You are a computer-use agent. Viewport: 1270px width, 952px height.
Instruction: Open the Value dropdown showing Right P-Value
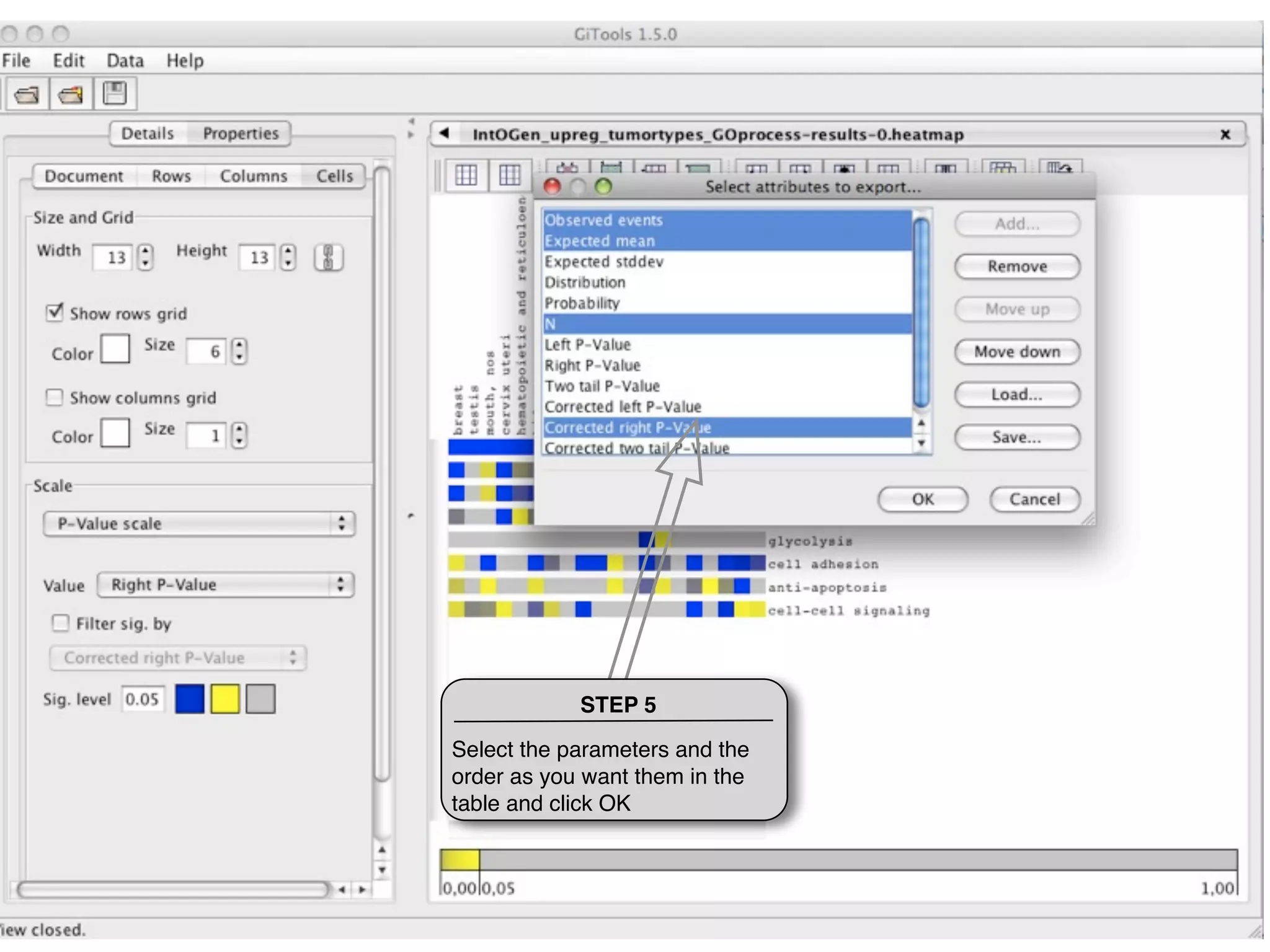[225, 584]
